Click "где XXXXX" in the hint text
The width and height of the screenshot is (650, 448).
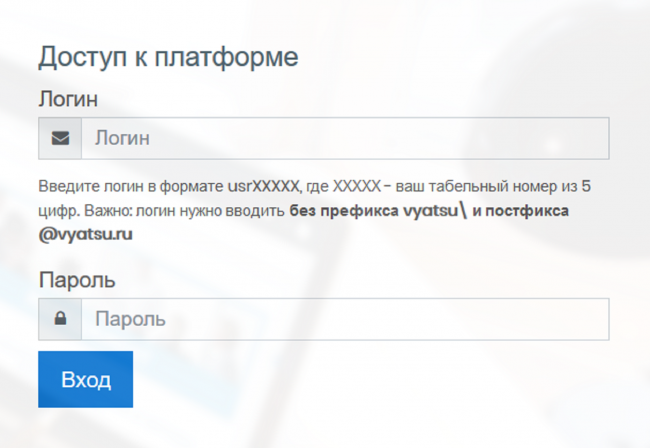(340, 187)
